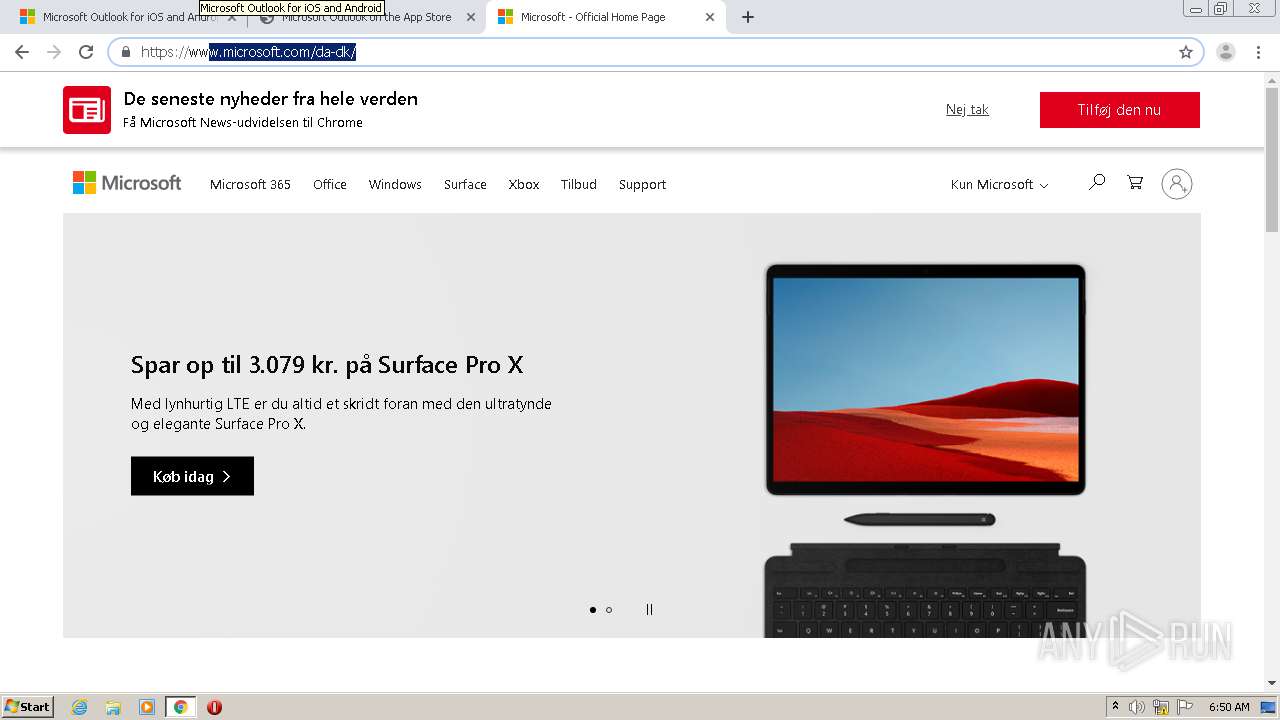
Task: Click the Action Center flag tray icon
Action: 1185,707
